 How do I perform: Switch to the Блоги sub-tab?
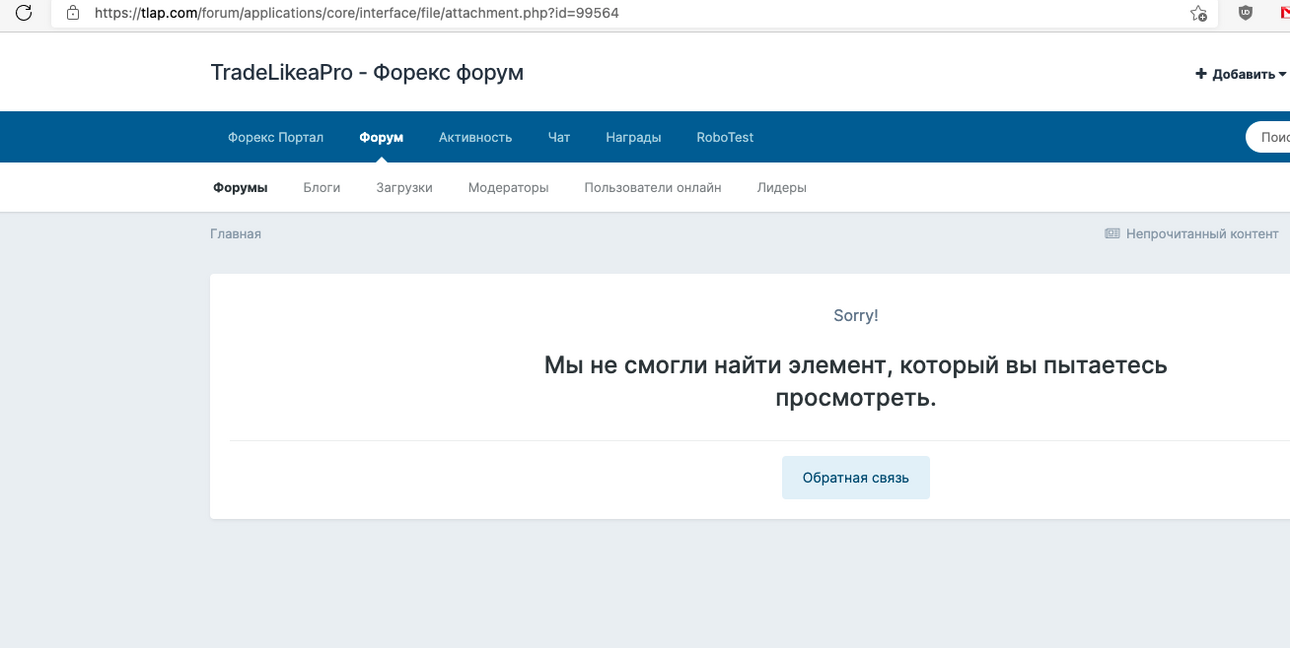click(322, 187)
